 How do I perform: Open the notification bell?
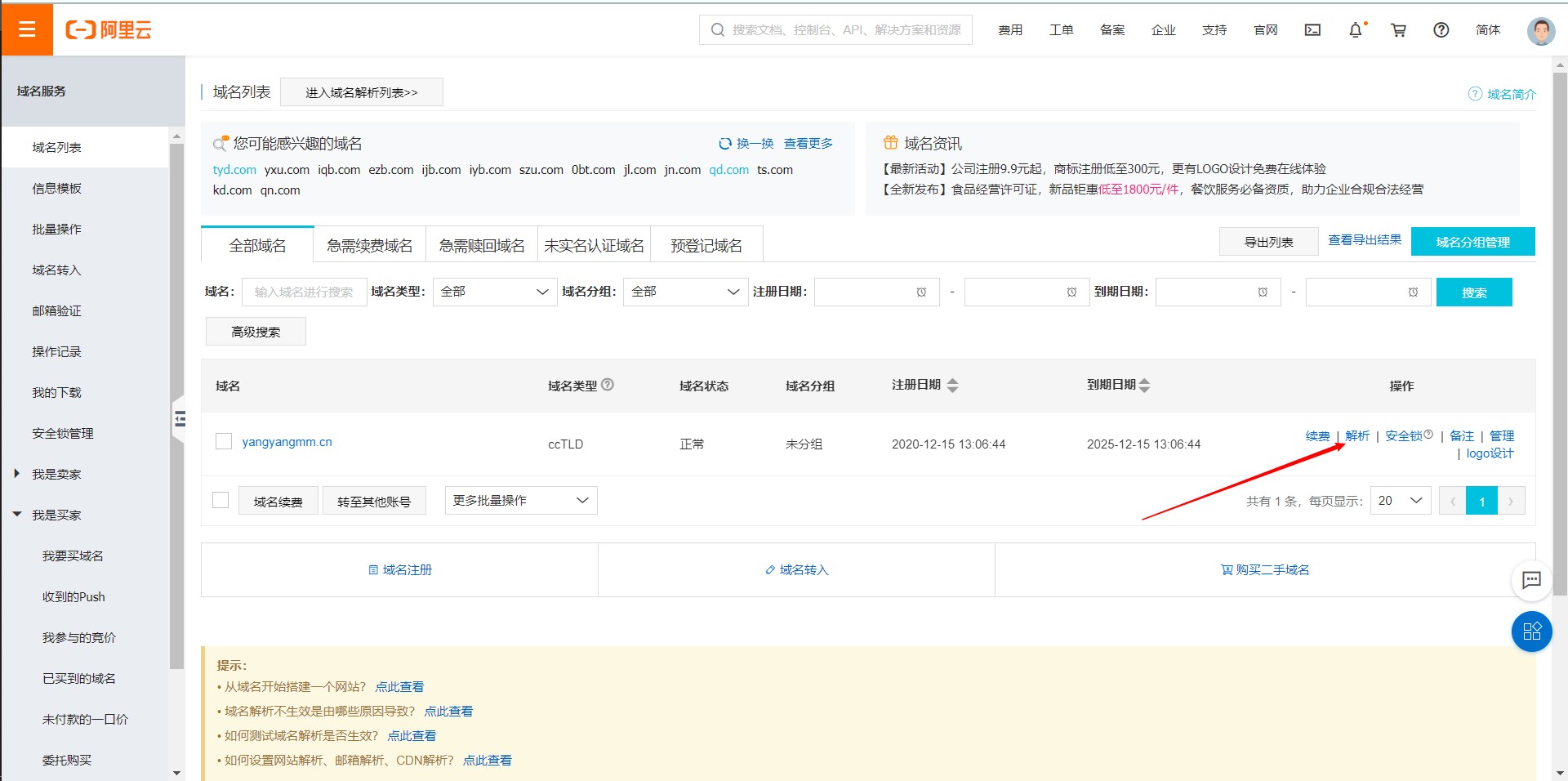coord(1356,30)
